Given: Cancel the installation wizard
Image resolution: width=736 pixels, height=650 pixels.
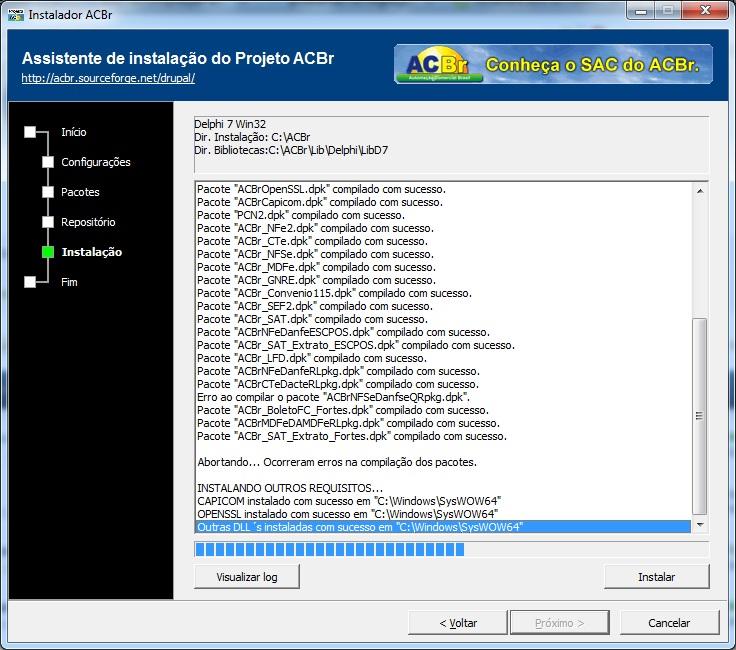Looking at the screenshot, I should click(669, 623).
